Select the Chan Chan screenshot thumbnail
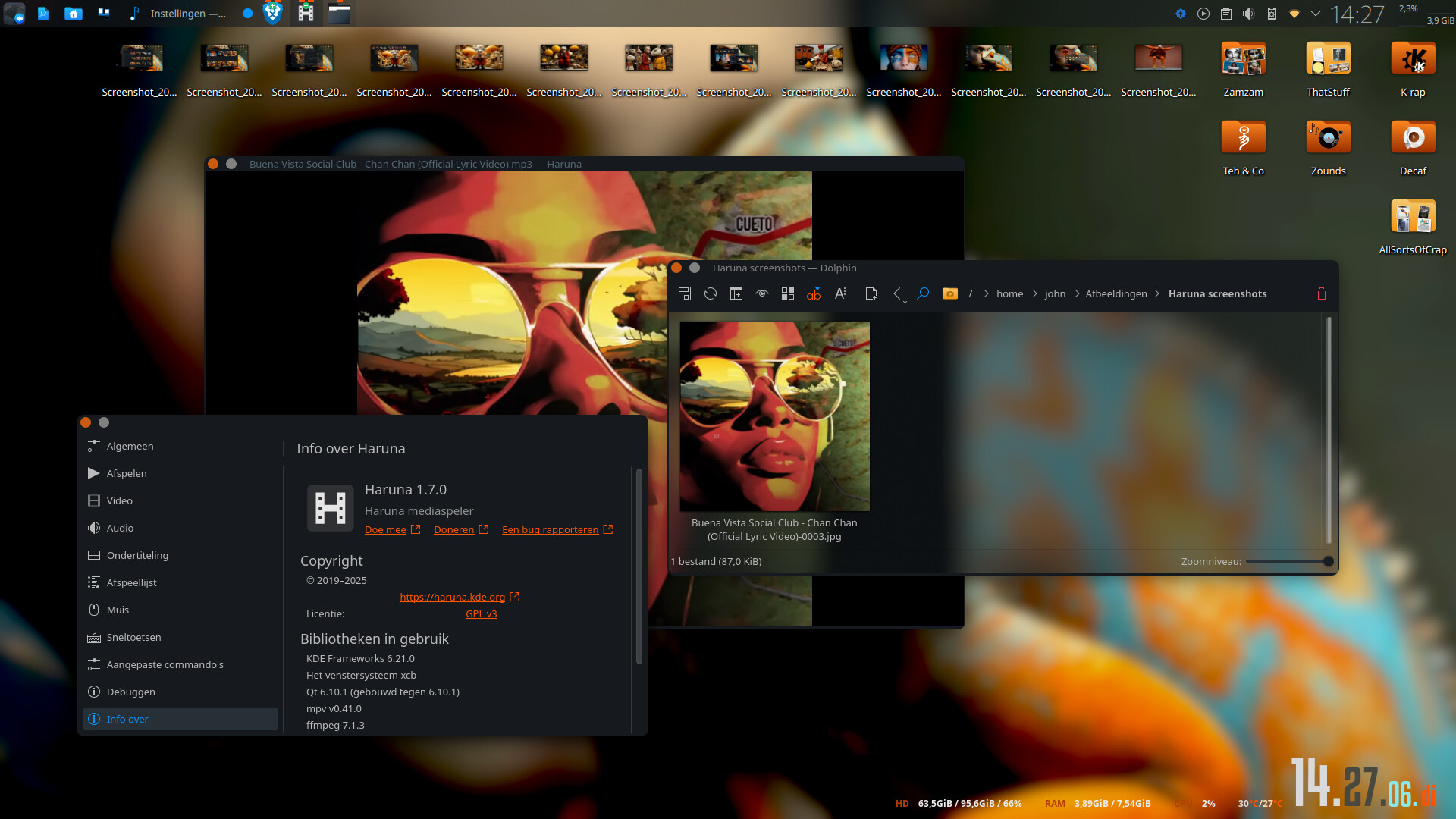Viewport: 1456px width, 819px height. (x=774, y=416)
